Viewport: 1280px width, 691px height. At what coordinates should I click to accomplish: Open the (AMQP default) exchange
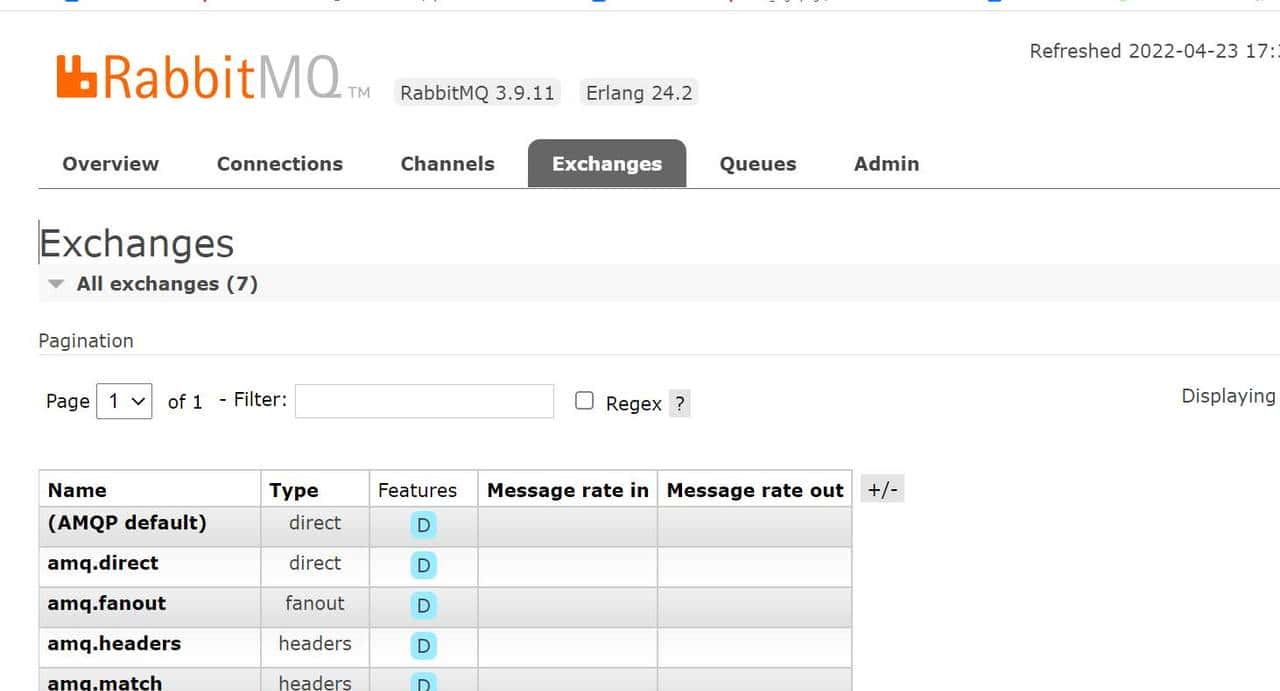click(127, 523)
